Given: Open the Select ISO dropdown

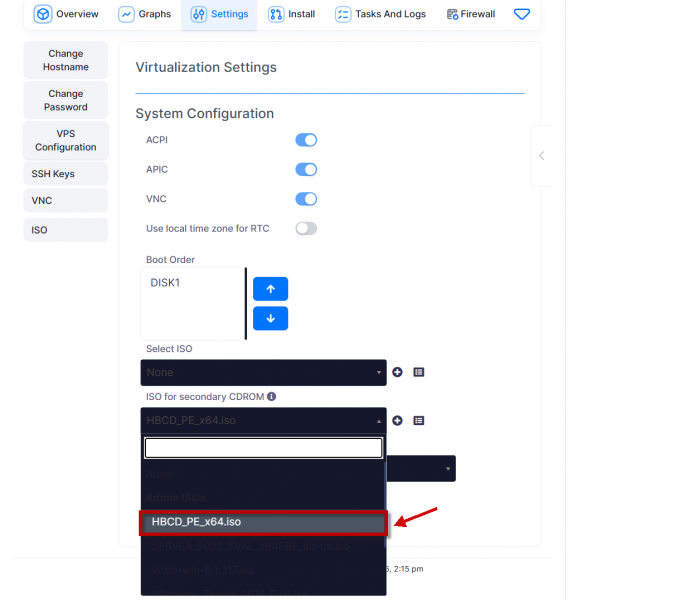Looking at the screenshot, I should click(263, 372).
